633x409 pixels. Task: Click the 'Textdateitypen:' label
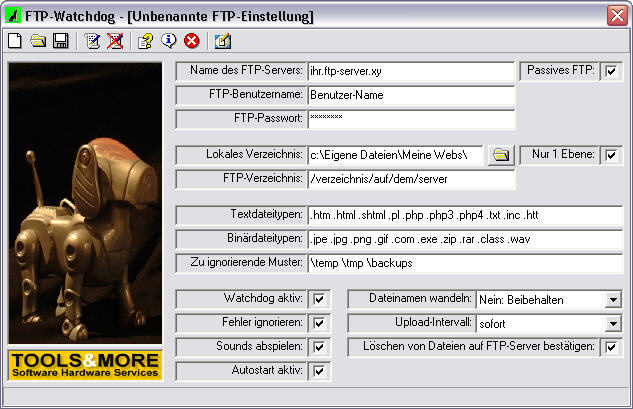(266, 214)
